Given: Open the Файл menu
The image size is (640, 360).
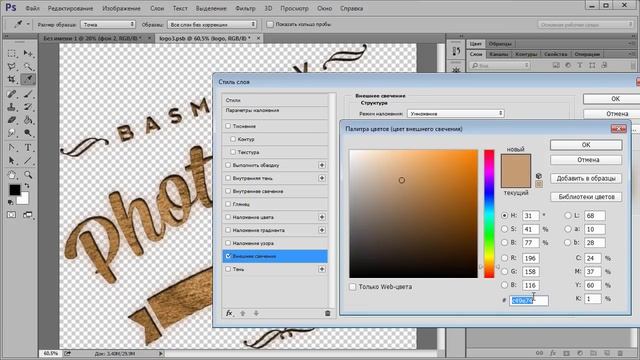Looking at the screenshot, I should [32, 8].
